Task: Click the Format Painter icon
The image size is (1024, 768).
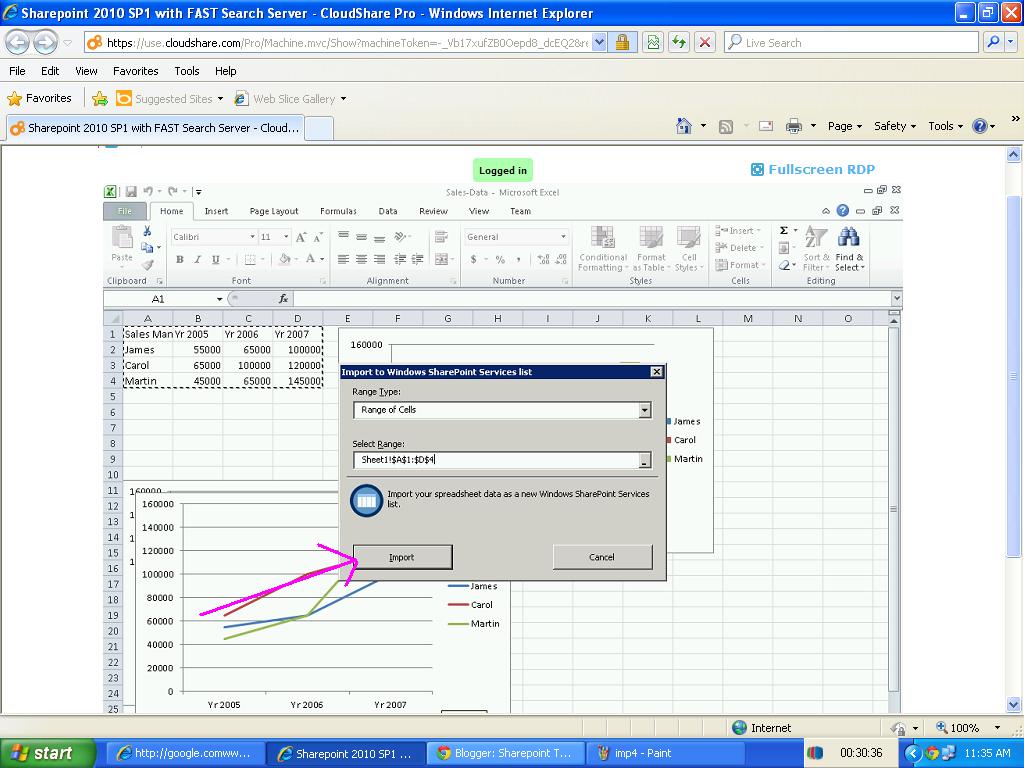Action: (x=146, y=264)
